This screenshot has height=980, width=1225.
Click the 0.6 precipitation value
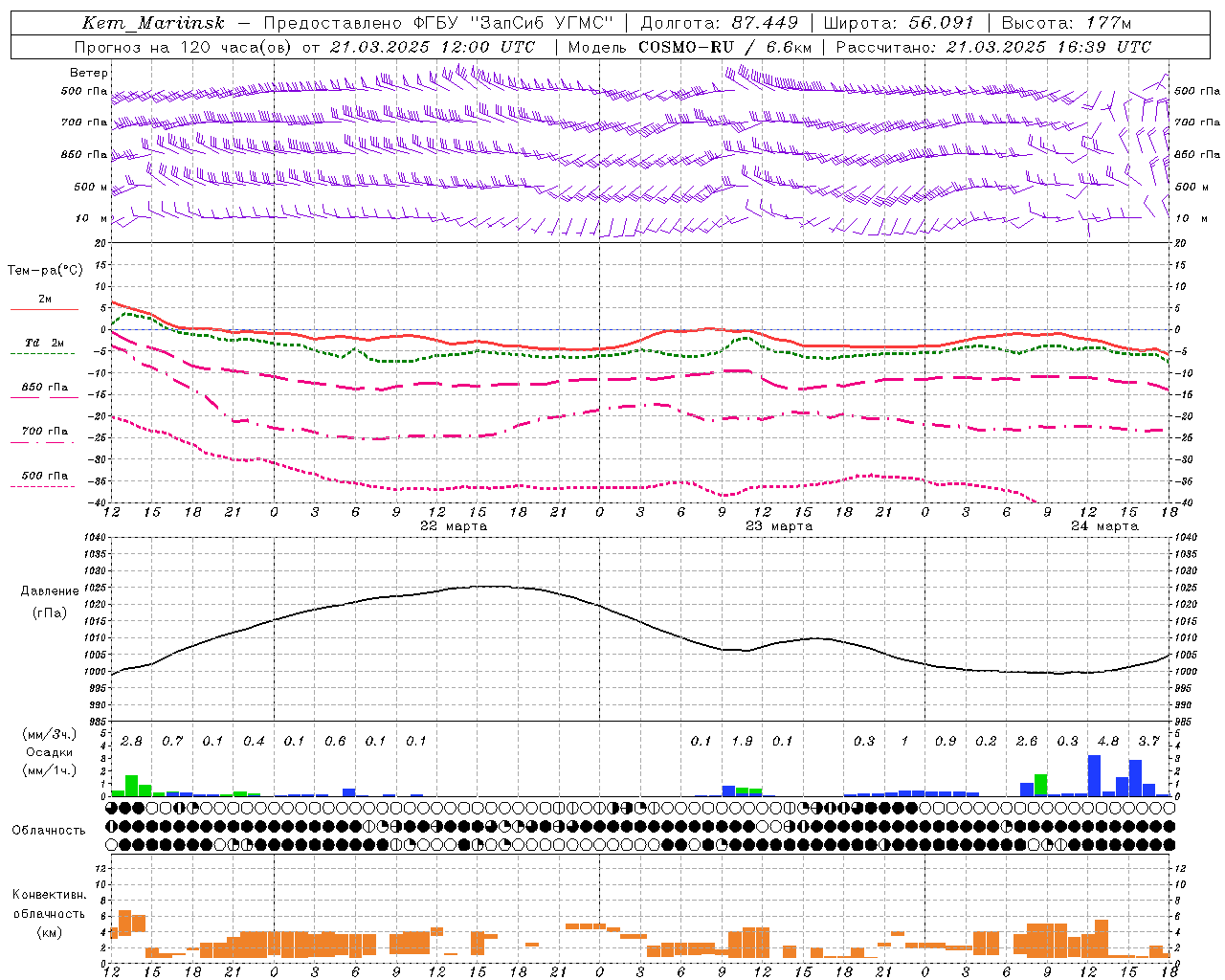(335, 742)
